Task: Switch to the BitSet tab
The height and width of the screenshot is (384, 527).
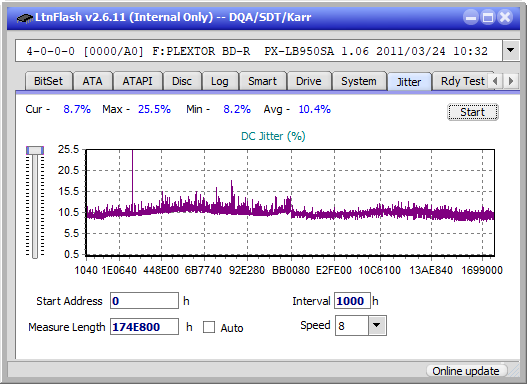Action: pyautogui.click(x=48, y=81)
